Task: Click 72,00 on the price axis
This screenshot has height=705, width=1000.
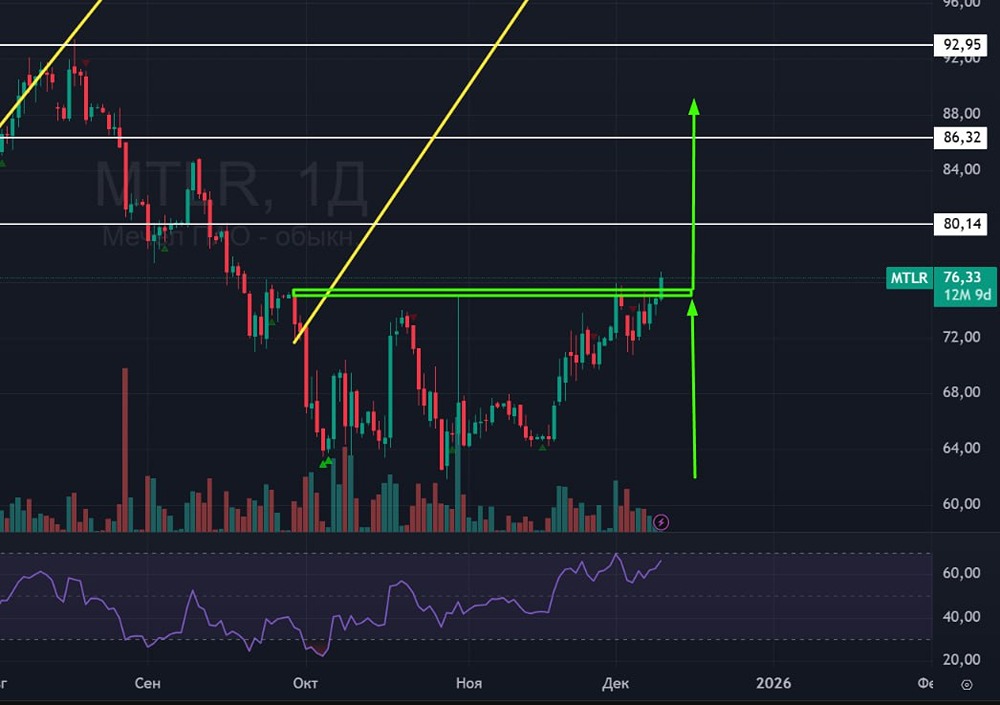Action: click(x=962, y=336)
